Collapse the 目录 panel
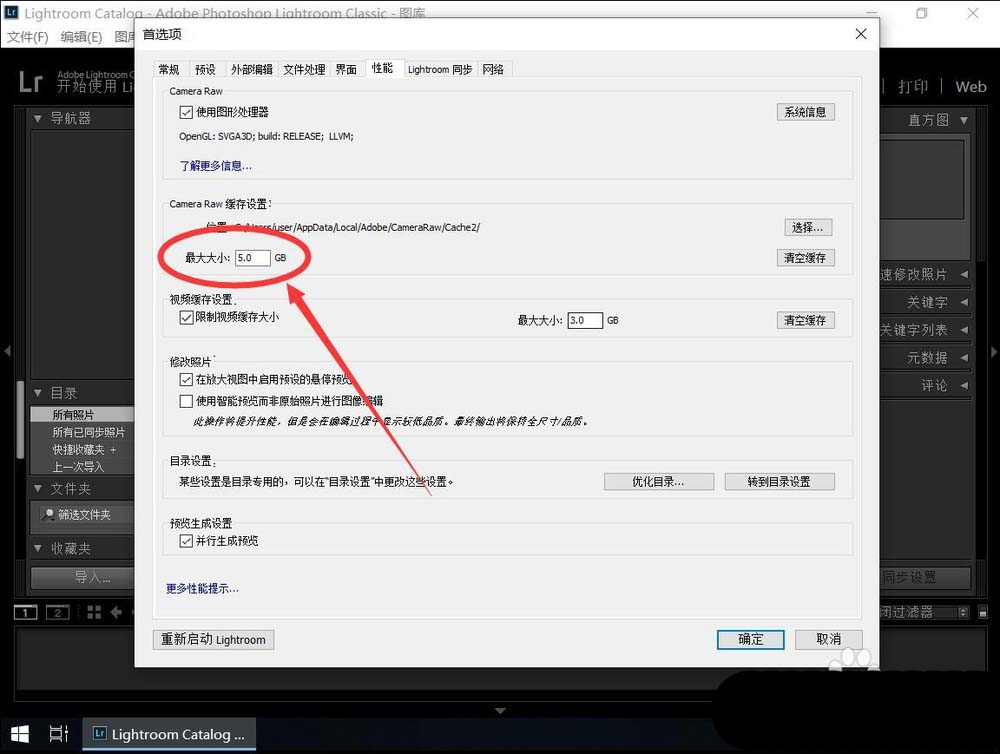The height and width of the screenshot is (754, 1000). point(38,393)
